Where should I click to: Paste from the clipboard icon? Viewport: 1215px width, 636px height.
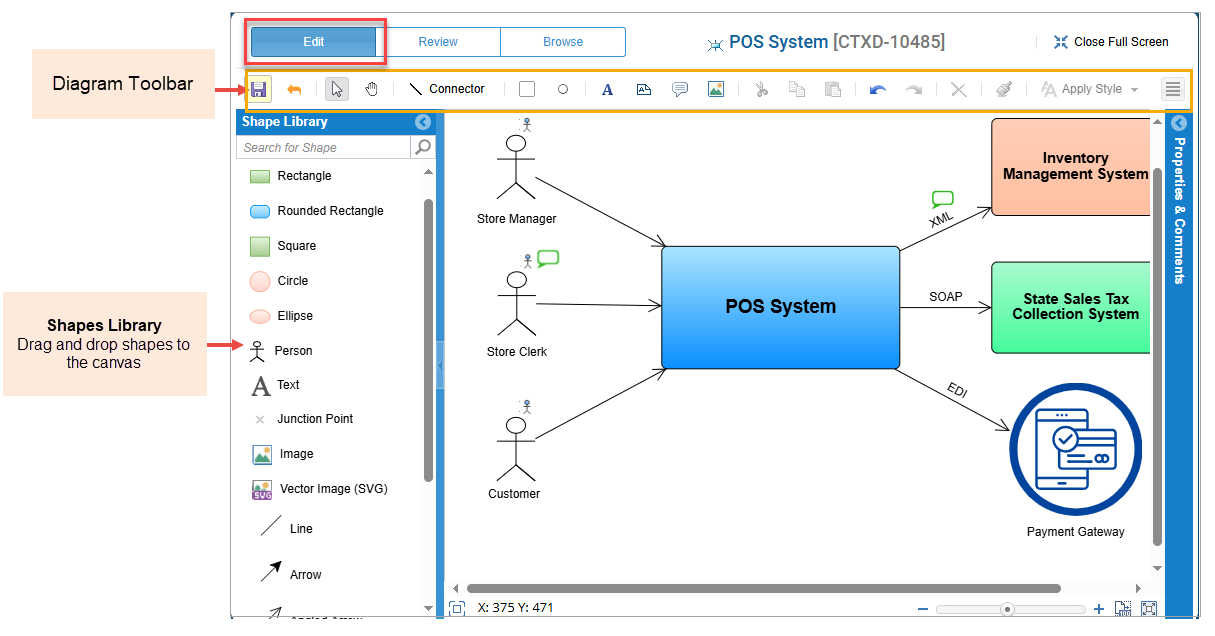pos(833,89)
